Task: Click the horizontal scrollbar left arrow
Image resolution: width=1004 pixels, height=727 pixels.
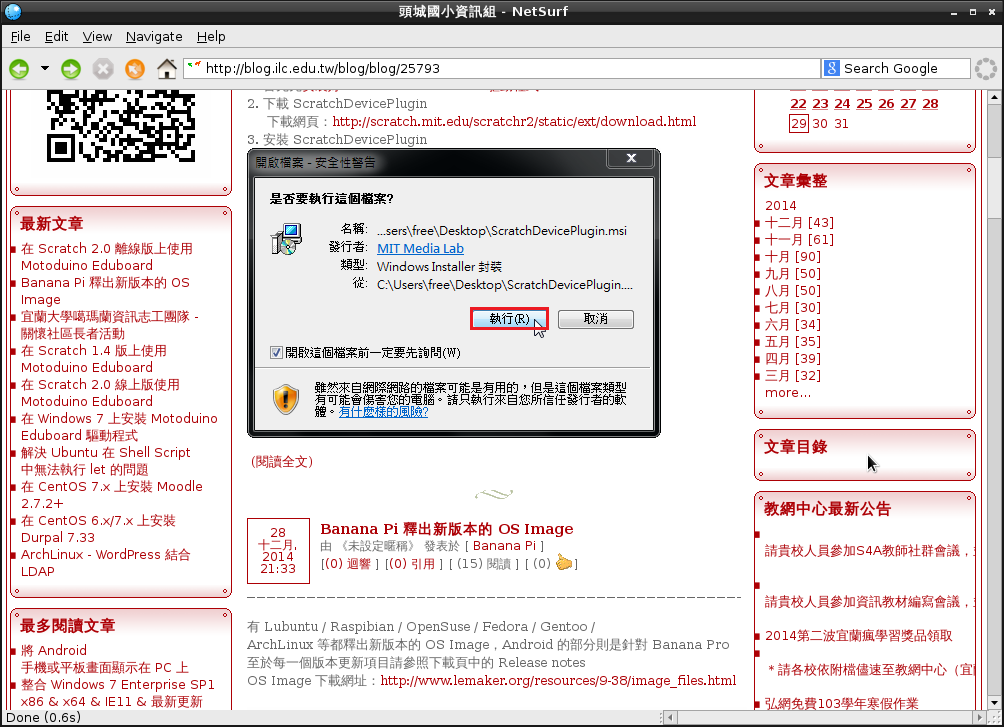Action: (x=670, y=717)
